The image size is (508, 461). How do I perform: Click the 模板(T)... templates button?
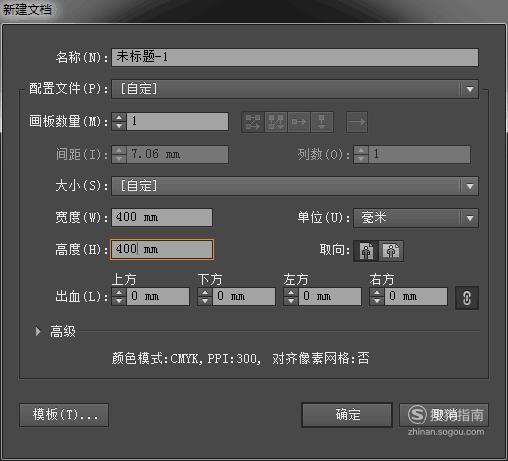click(x=64, y=415)
